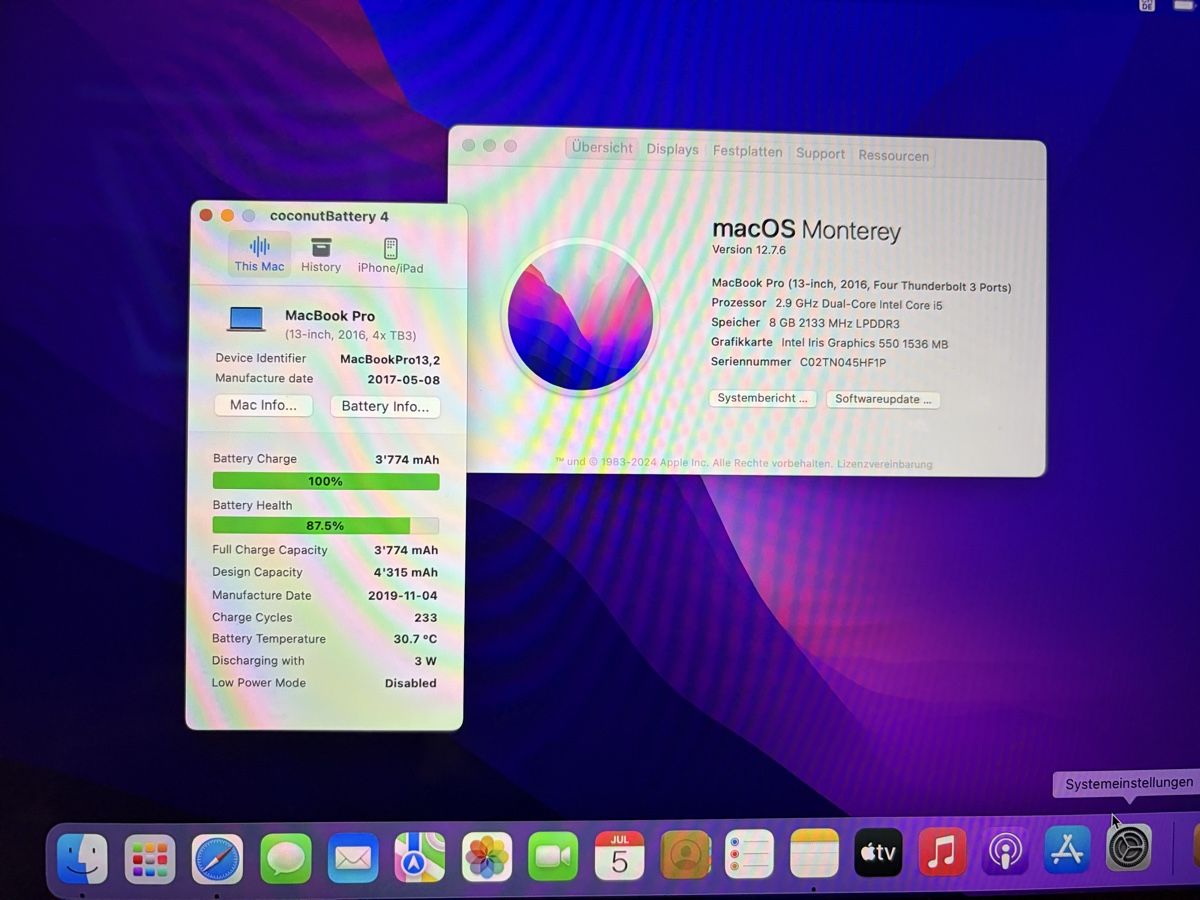
Task: Open App Store from the Dock
Action: [x=1067, y=850]
